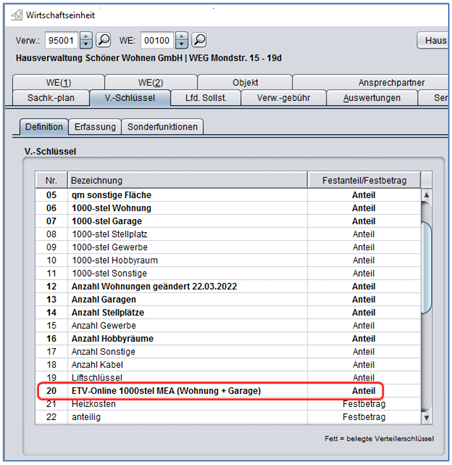Click the table scrollbar down arrow
This screenshot has width=452, height=465.
pyautogui.click(x=426, y=417)
